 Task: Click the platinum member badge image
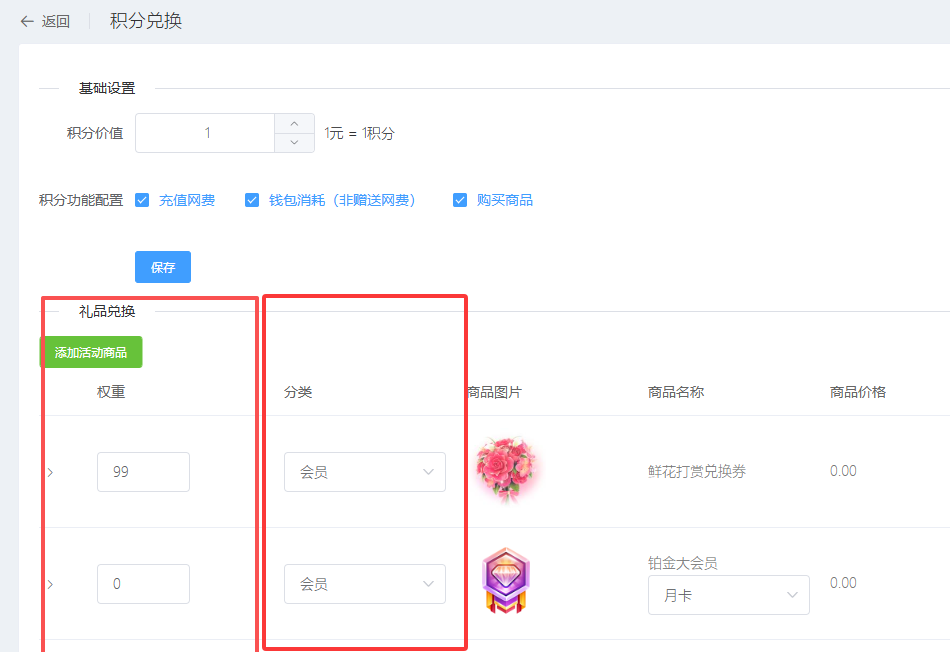tap(506, 580)
